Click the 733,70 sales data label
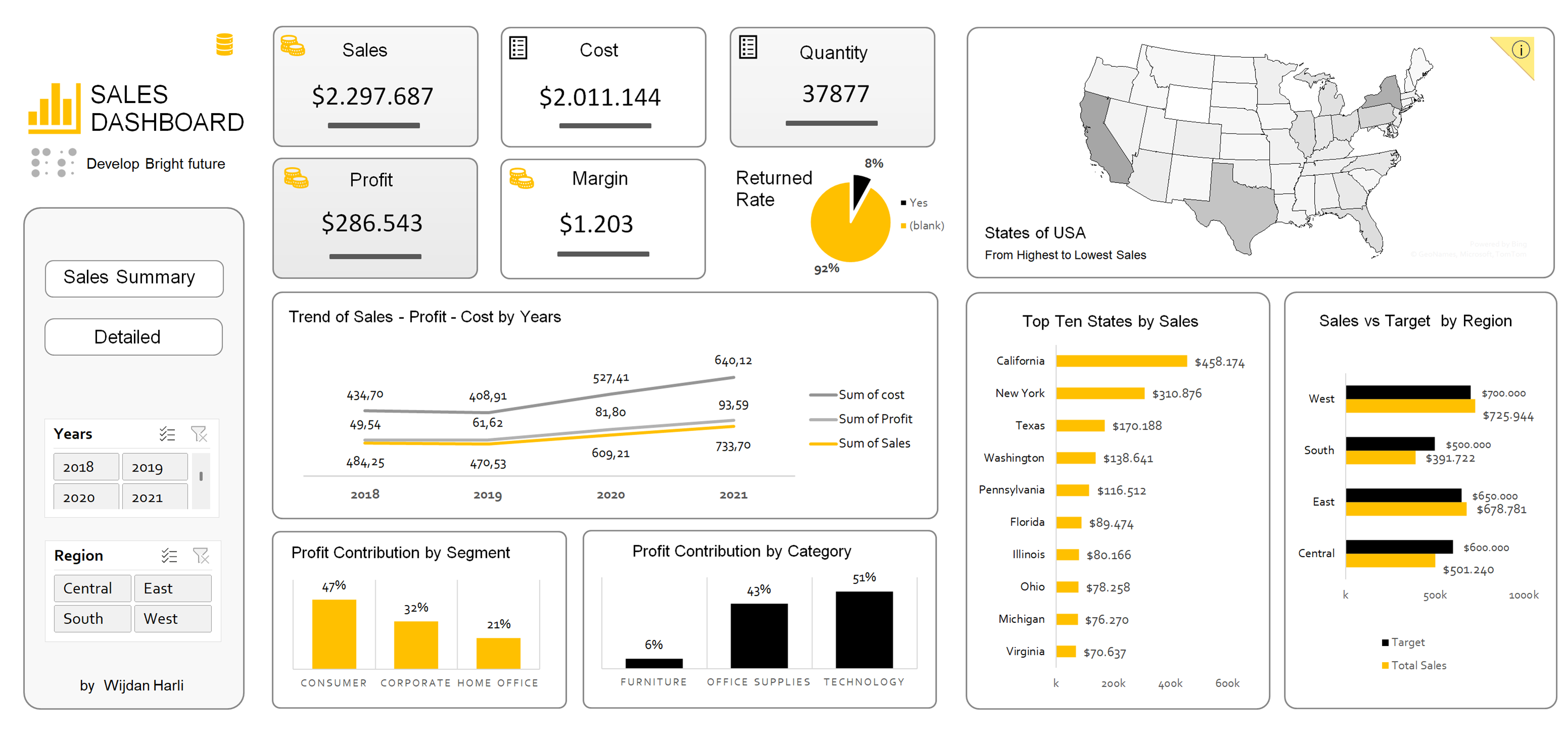 point(733,446)
